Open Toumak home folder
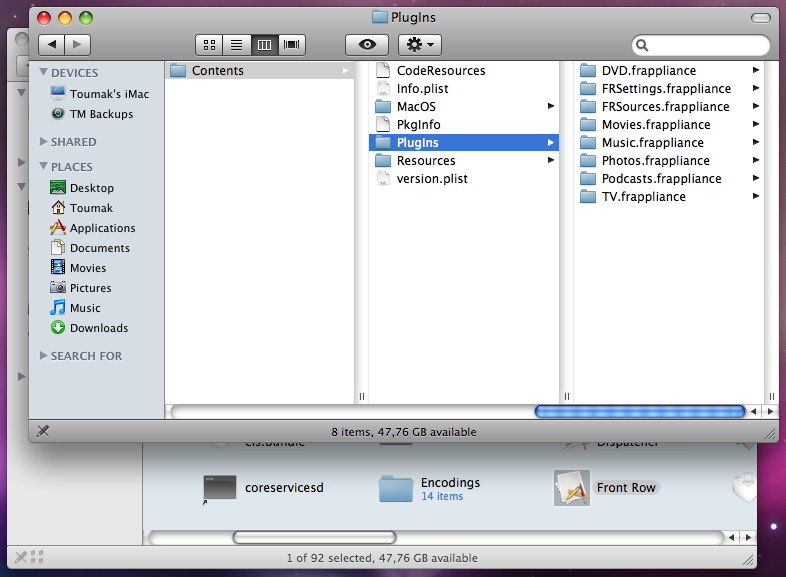786x577 pixels. [x=82, y=208]
